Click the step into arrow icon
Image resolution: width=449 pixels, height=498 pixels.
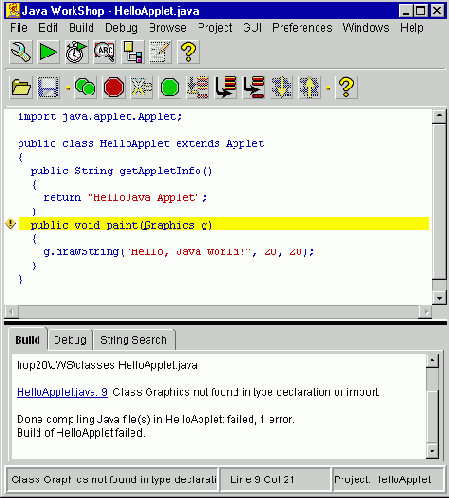pos(226,87)
